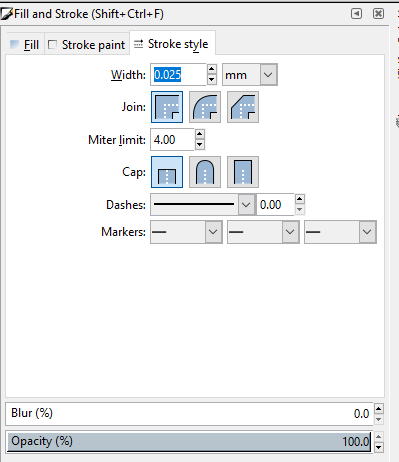Click the Stroke paint tab indicator box
The height and width of the screenshot is (462, 399).
pyautogui.click(x=52, y=44)
